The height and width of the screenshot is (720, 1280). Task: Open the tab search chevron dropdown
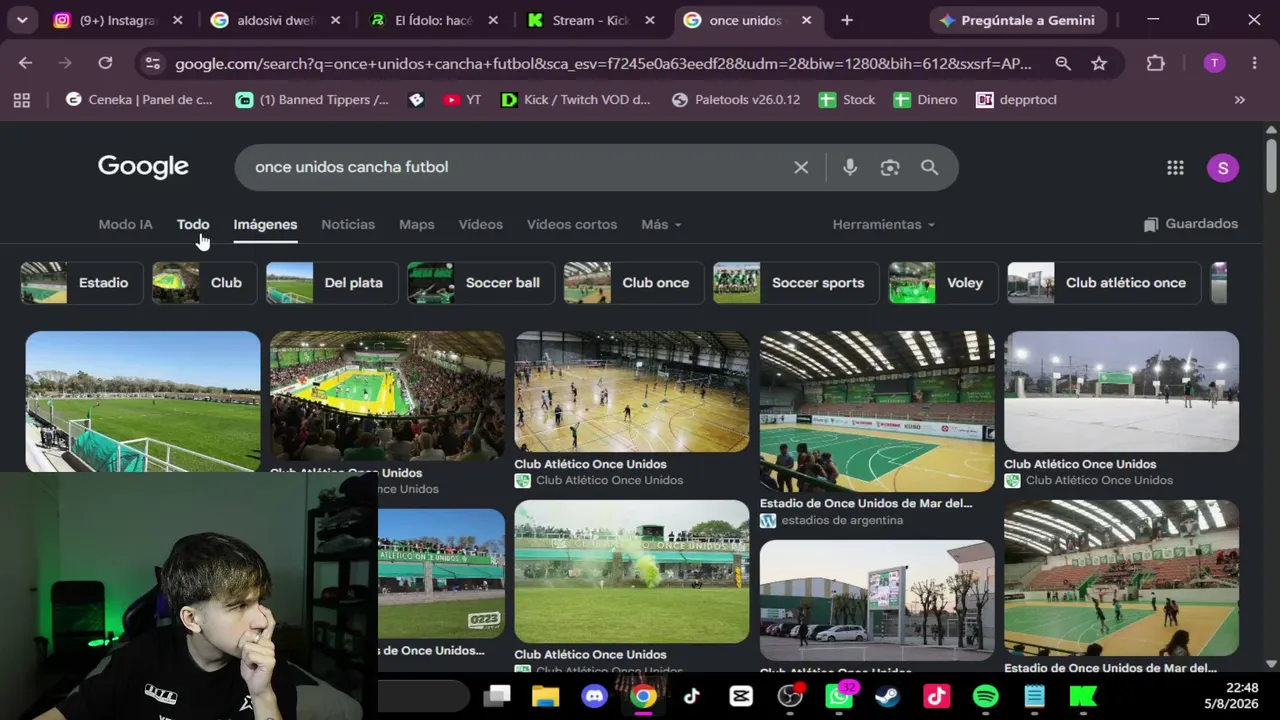coord(22,20)
